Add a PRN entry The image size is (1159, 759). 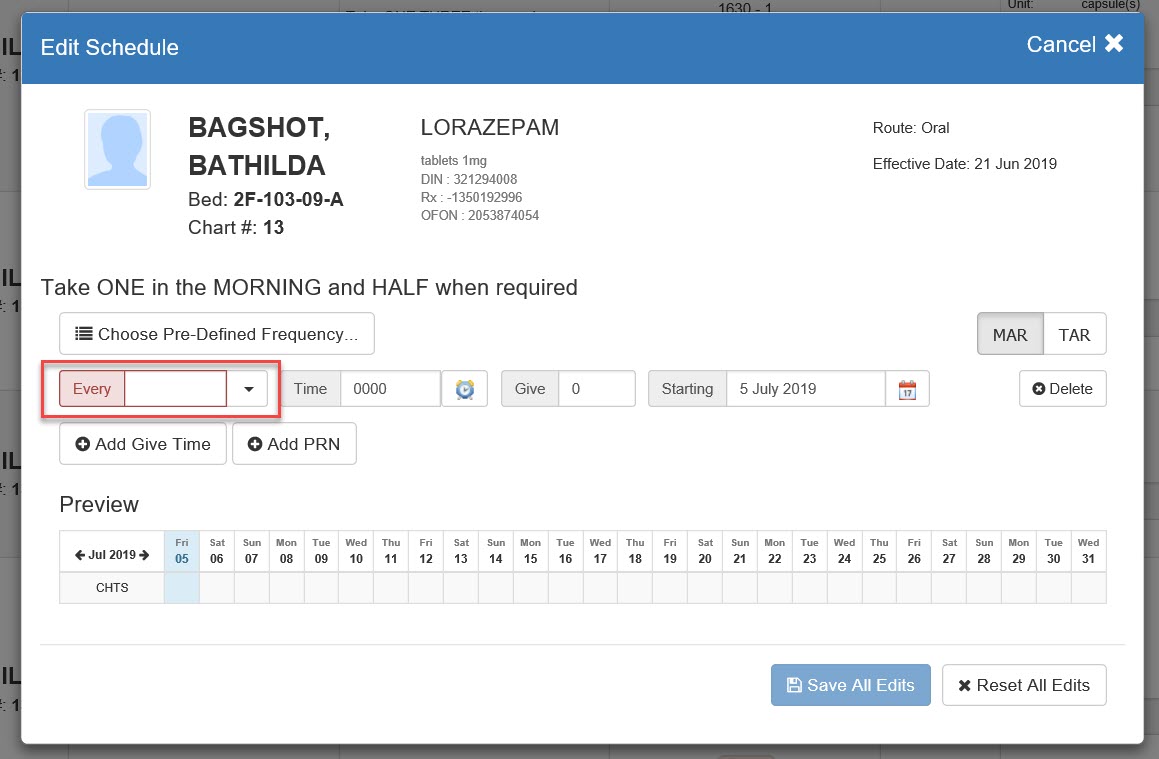coord(294,444)
